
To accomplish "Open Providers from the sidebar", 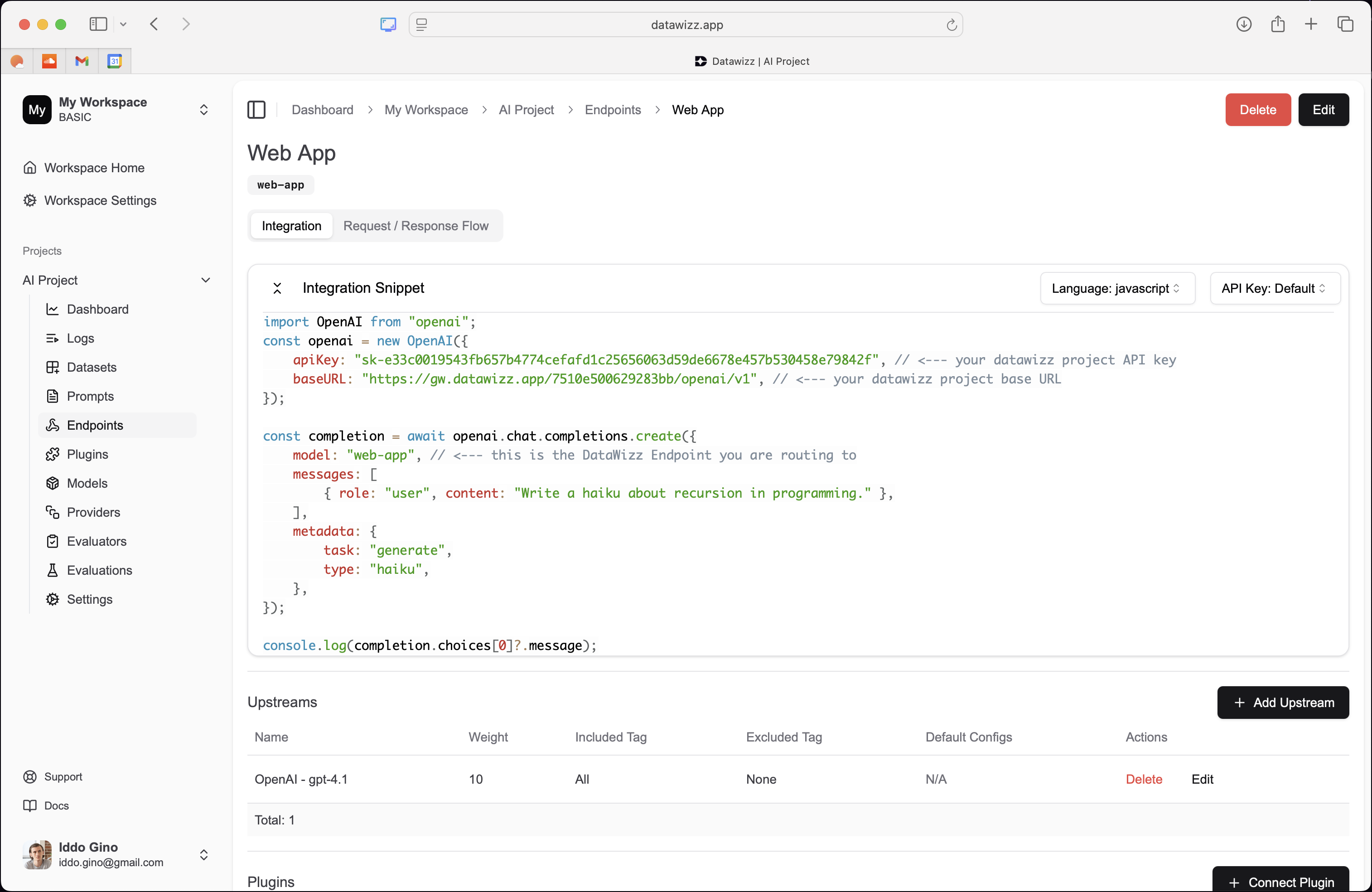I will pyautogui.click(x=93, y=512).
